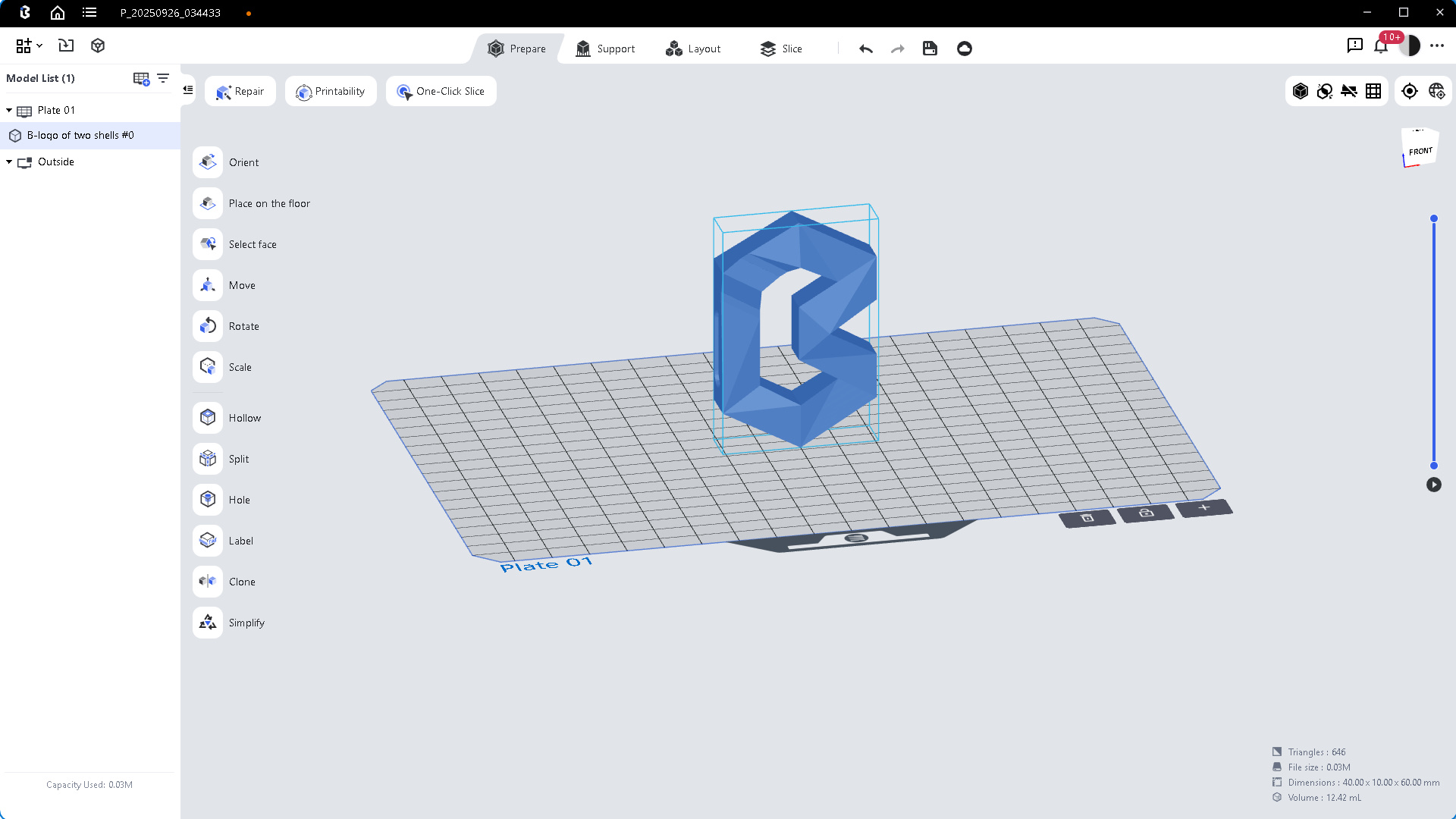The height and width of the screenshot is (819, 1456).
Task: Play the layer preview animation
Action: tap(1434, 485)
